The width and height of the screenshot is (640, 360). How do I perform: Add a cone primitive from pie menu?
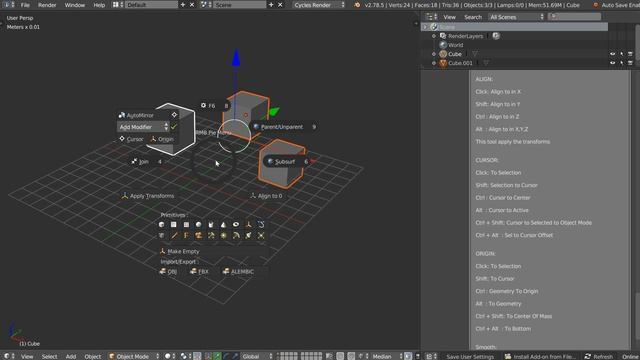(223, 224)
